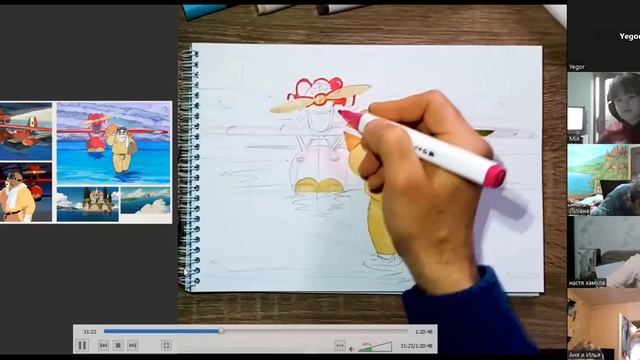
Task: Stop the video playback
Action: point(118,345)
